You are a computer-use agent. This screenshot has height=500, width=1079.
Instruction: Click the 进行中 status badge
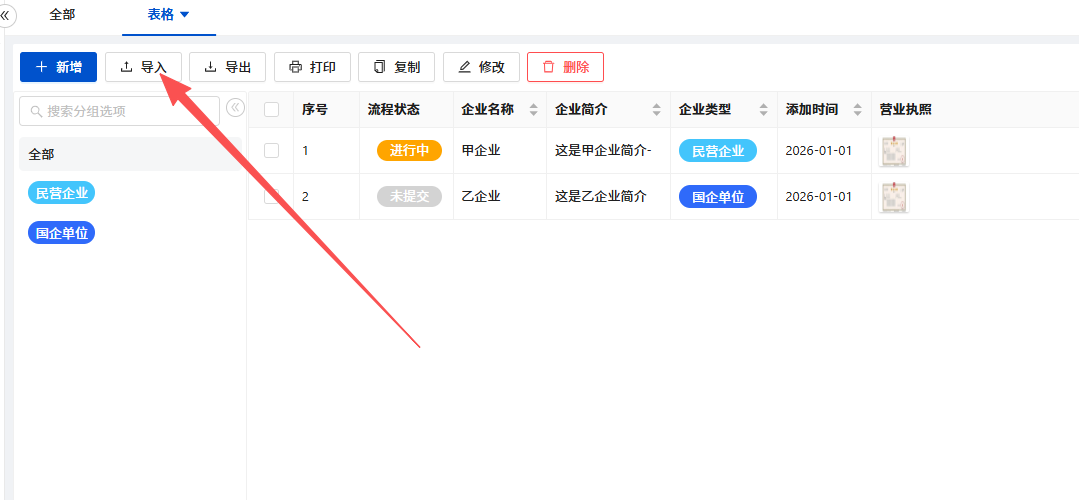point(409,151)
